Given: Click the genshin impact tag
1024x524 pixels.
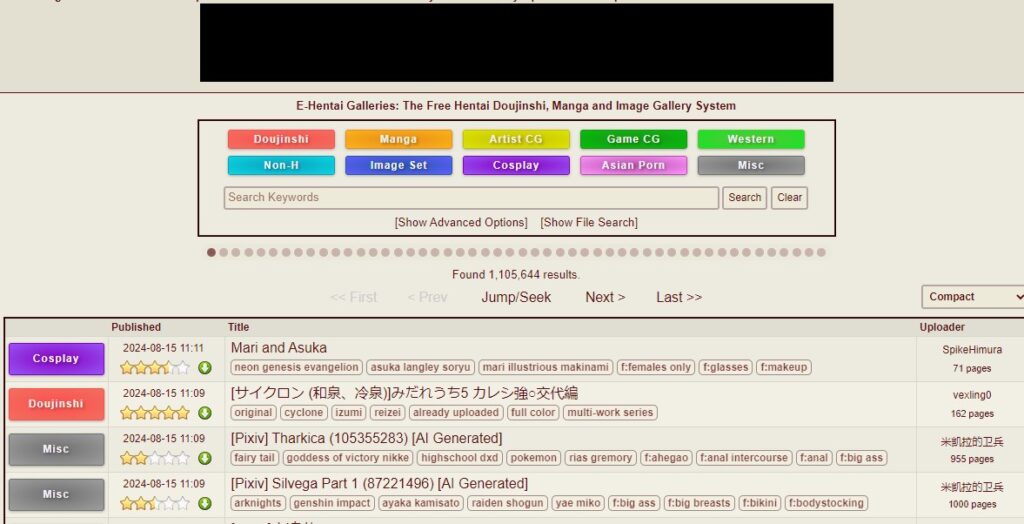Looking at the screenshot, I should pyautogui.click(x=332, y=503).
